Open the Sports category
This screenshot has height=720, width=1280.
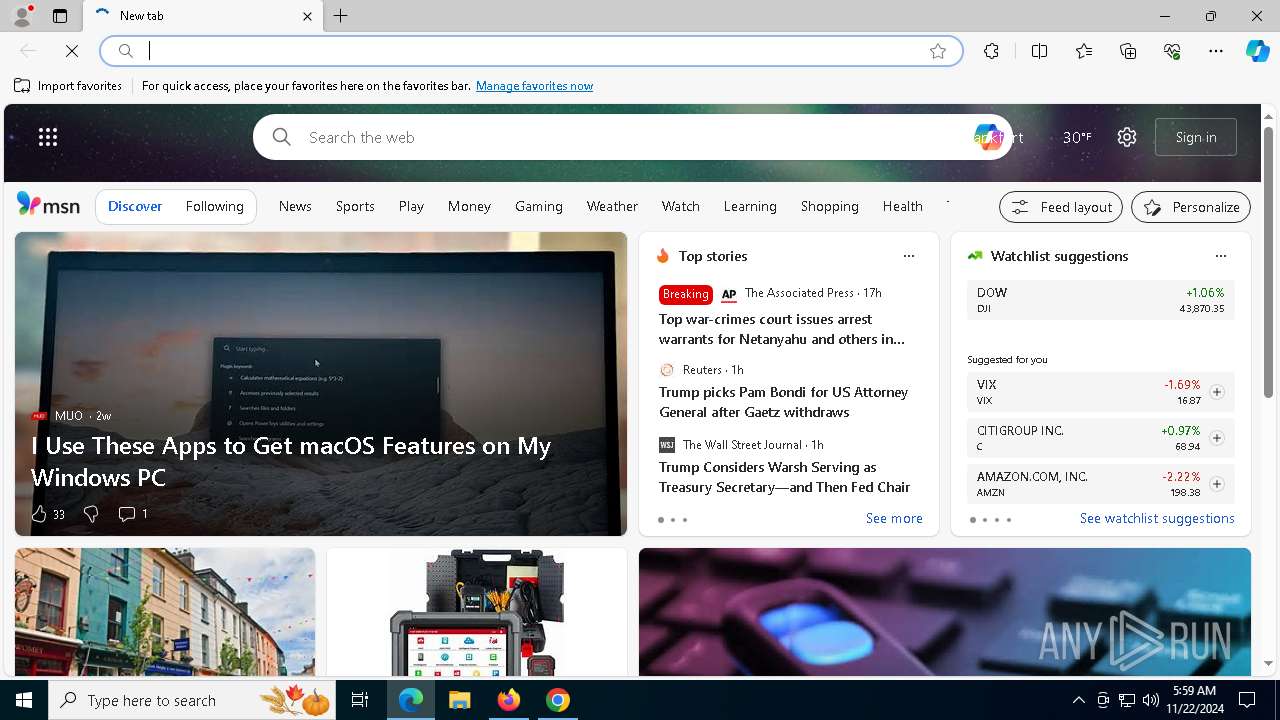tap(355, 206)
